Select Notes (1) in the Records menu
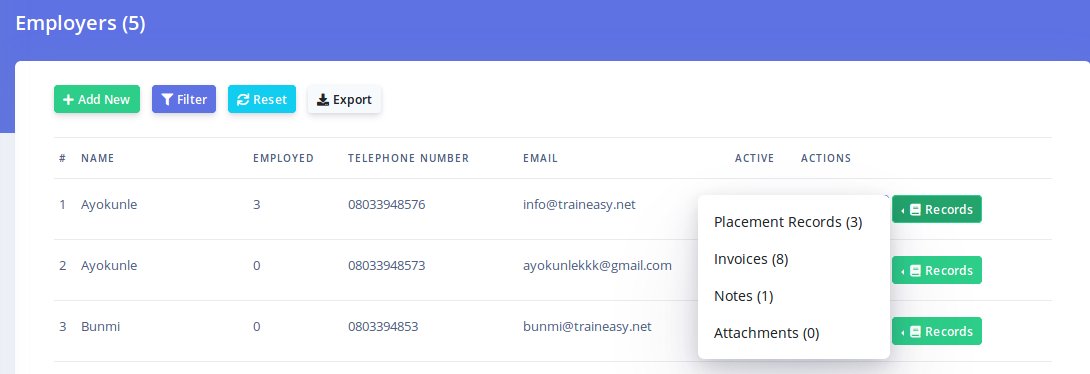The image size is (1090, 374). point(743,296)
